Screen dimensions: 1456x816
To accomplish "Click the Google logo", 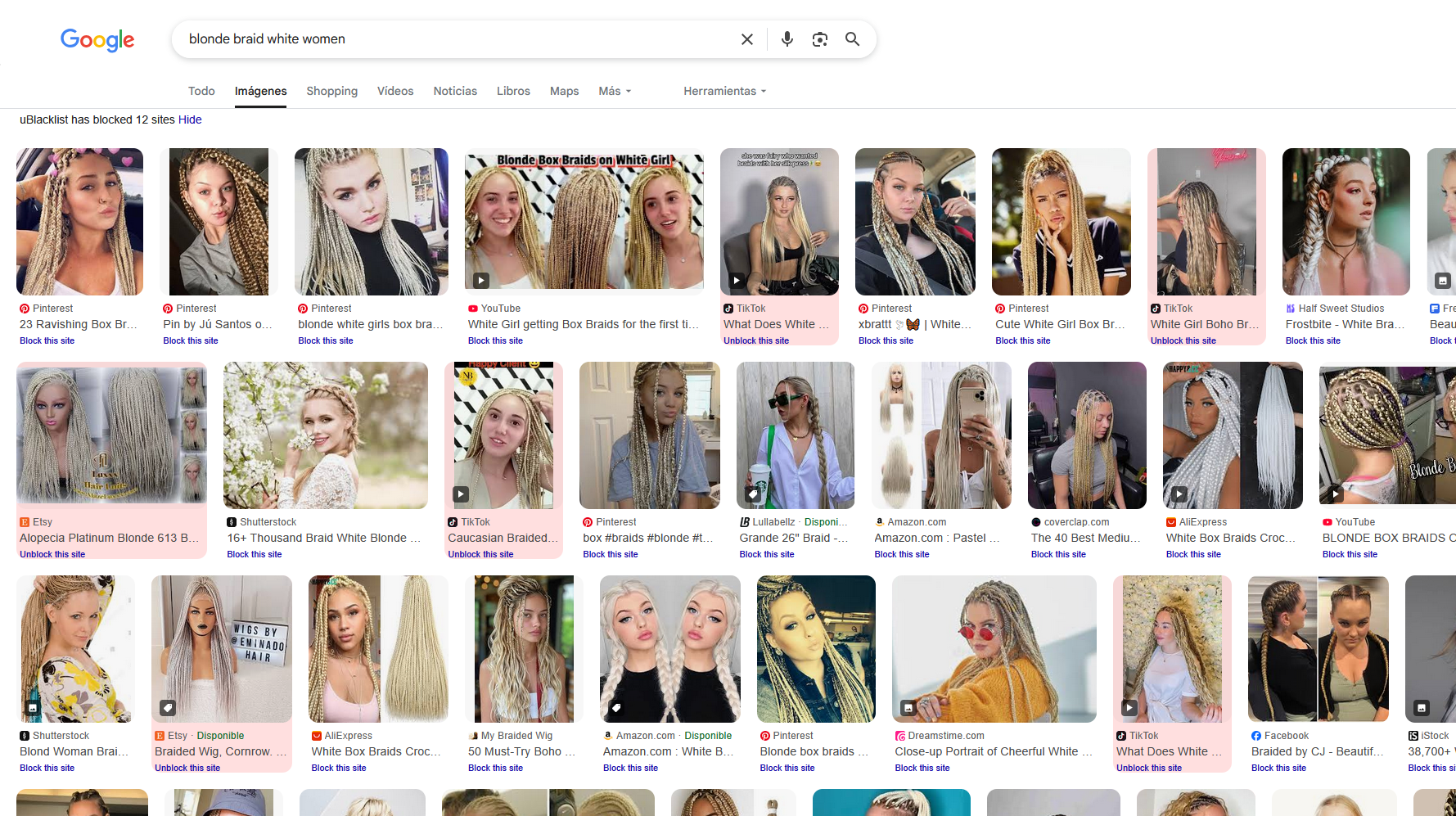I will click(97, 39).
